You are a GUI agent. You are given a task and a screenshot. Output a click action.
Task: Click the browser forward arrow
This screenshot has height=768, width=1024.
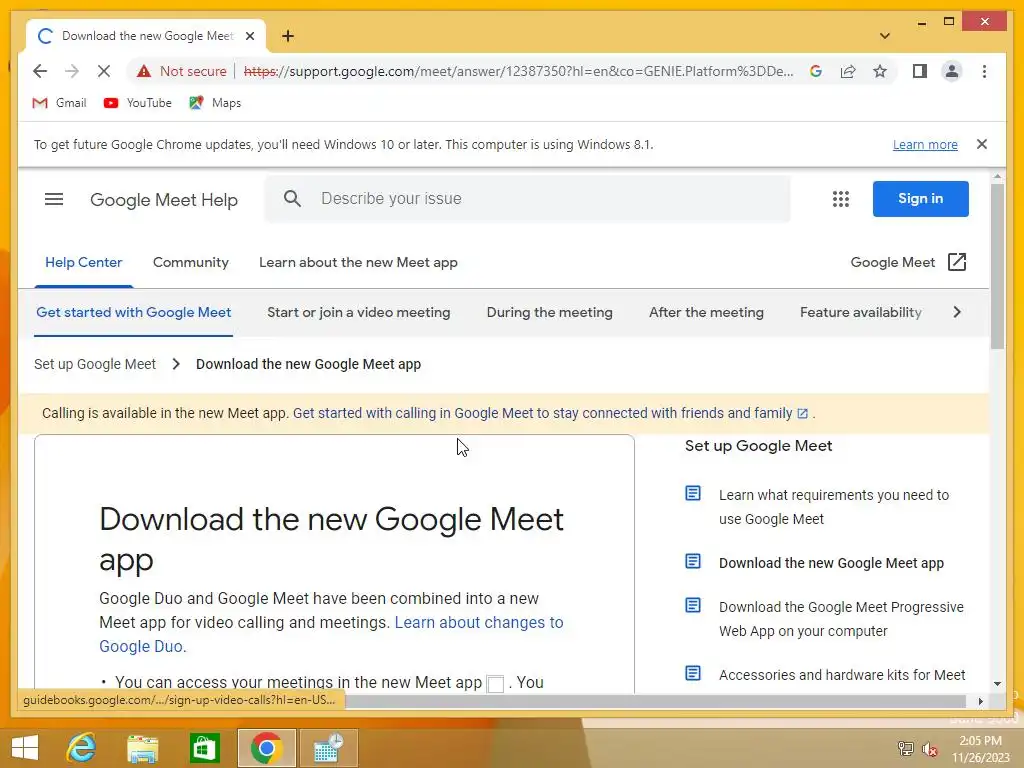coord(72,71)
